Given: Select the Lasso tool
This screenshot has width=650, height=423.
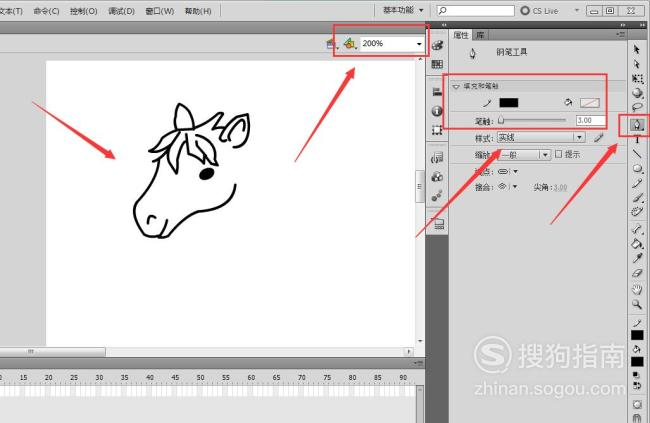Looking at the screenshot, I should [637, 107].
